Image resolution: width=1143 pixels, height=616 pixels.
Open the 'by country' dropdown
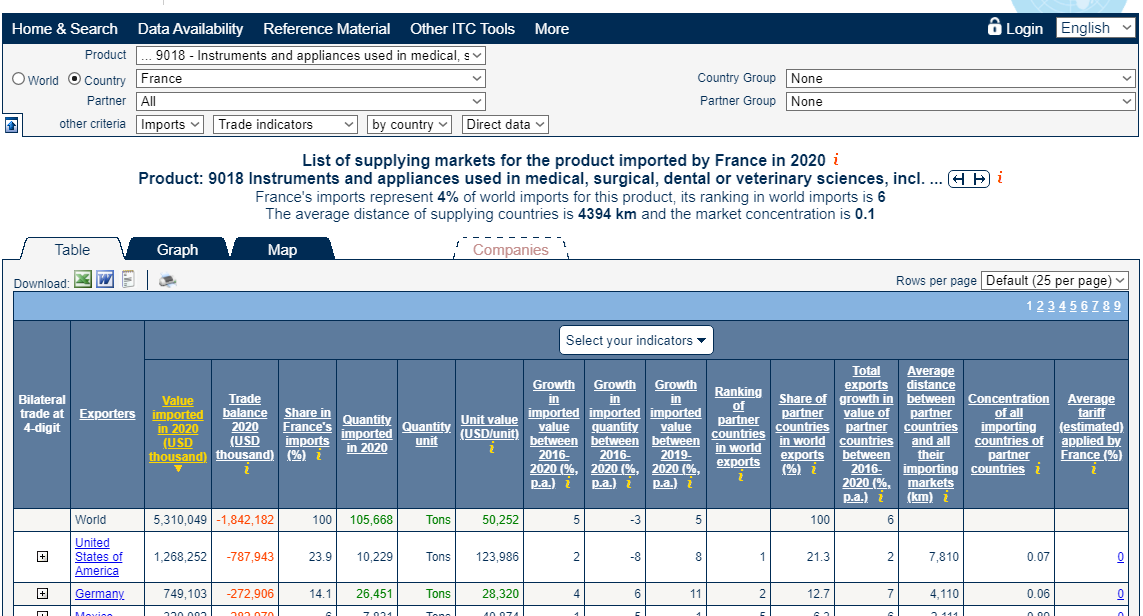tap(410, 125)
